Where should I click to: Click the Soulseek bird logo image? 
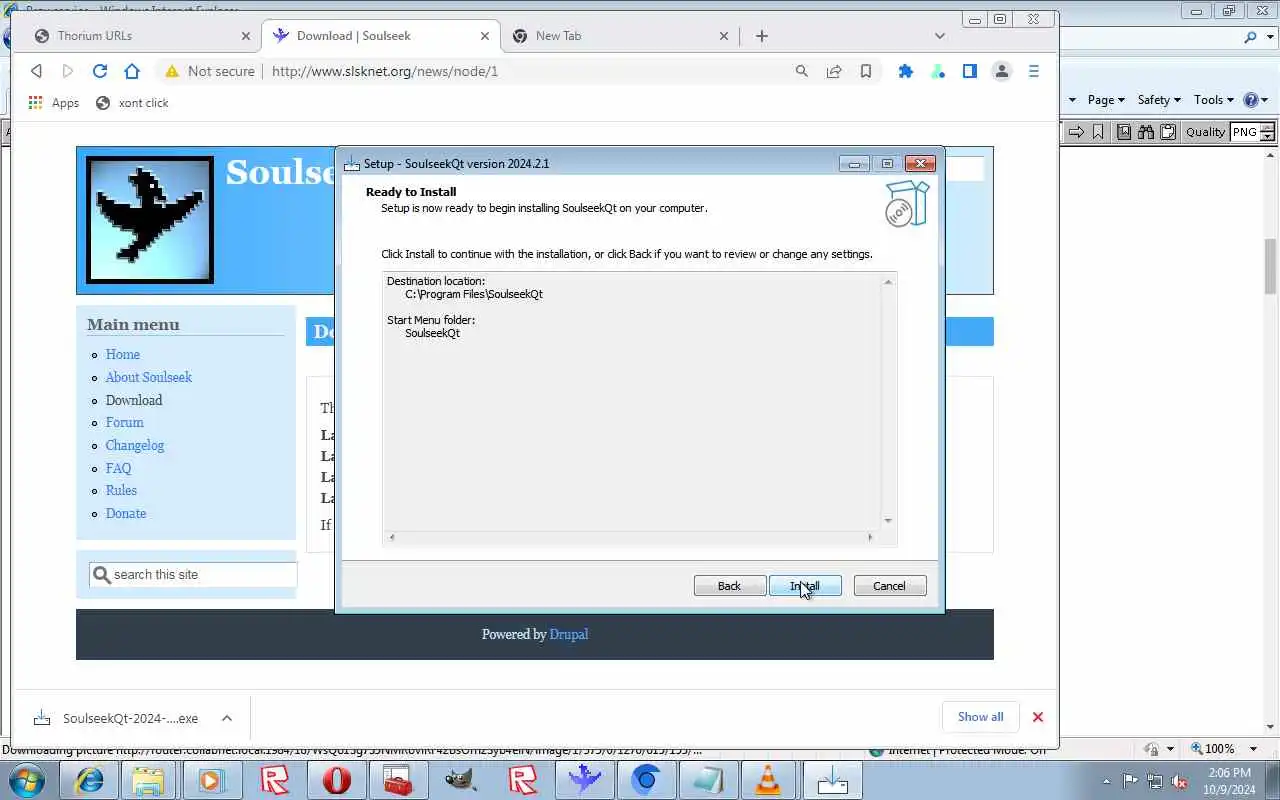pos(150,220)
